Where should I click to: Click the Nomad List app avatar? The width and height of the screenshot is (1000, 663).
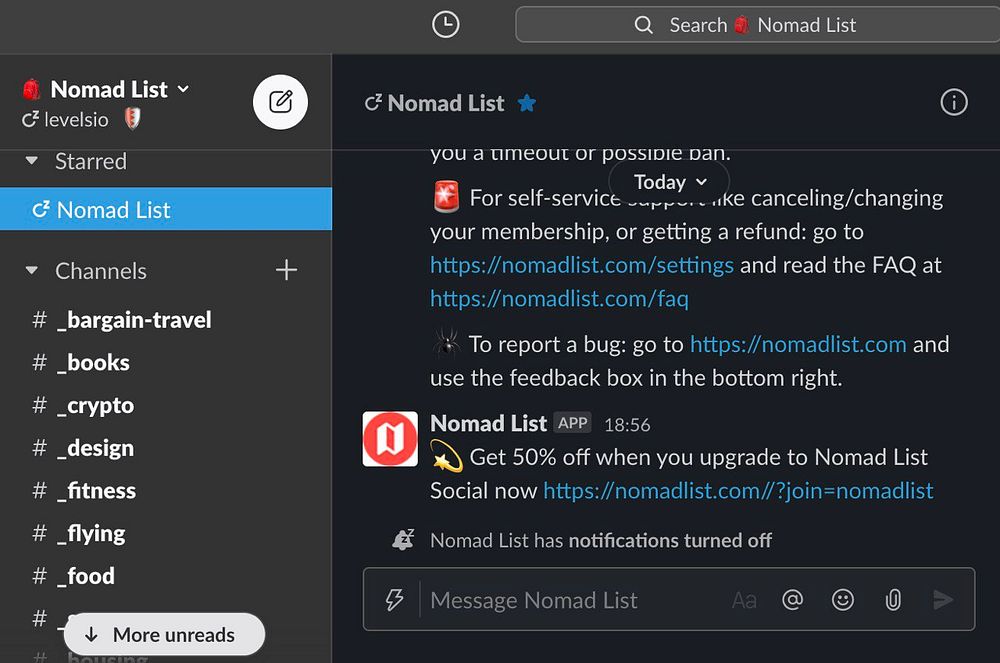point(390,439)
